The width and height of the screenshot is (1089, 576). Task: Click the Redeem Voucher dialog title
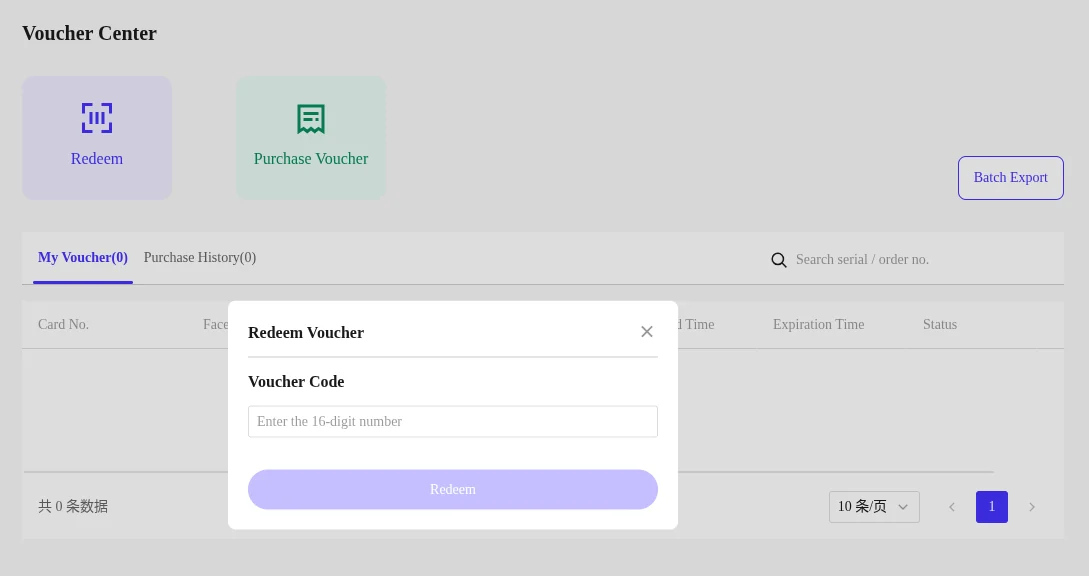click(306, 333)
